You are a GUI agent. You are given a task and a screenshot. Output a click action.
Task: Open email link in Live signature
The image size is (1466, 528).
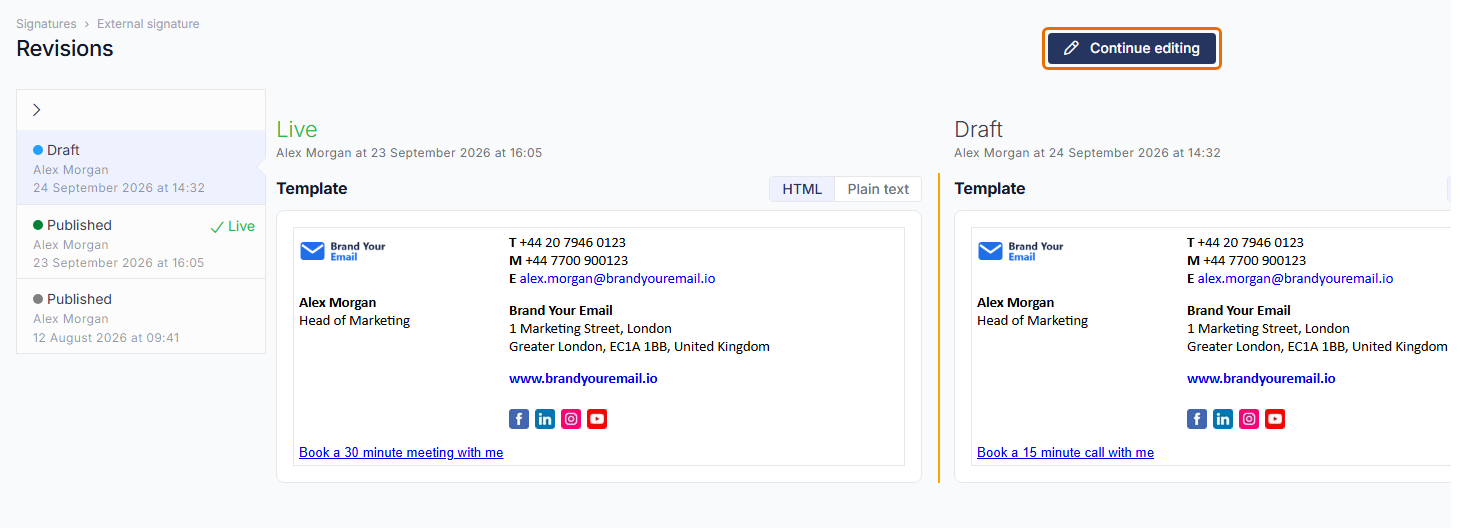pyautogui.click(x=617, y=279)
